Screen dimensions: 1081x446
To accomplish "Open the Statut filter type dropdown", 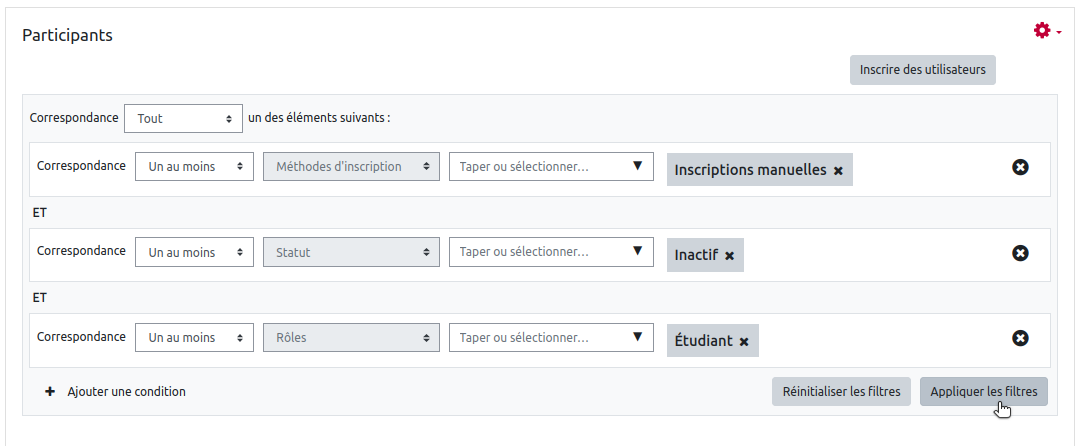I will pyautogui.click(x=351, y=253).
